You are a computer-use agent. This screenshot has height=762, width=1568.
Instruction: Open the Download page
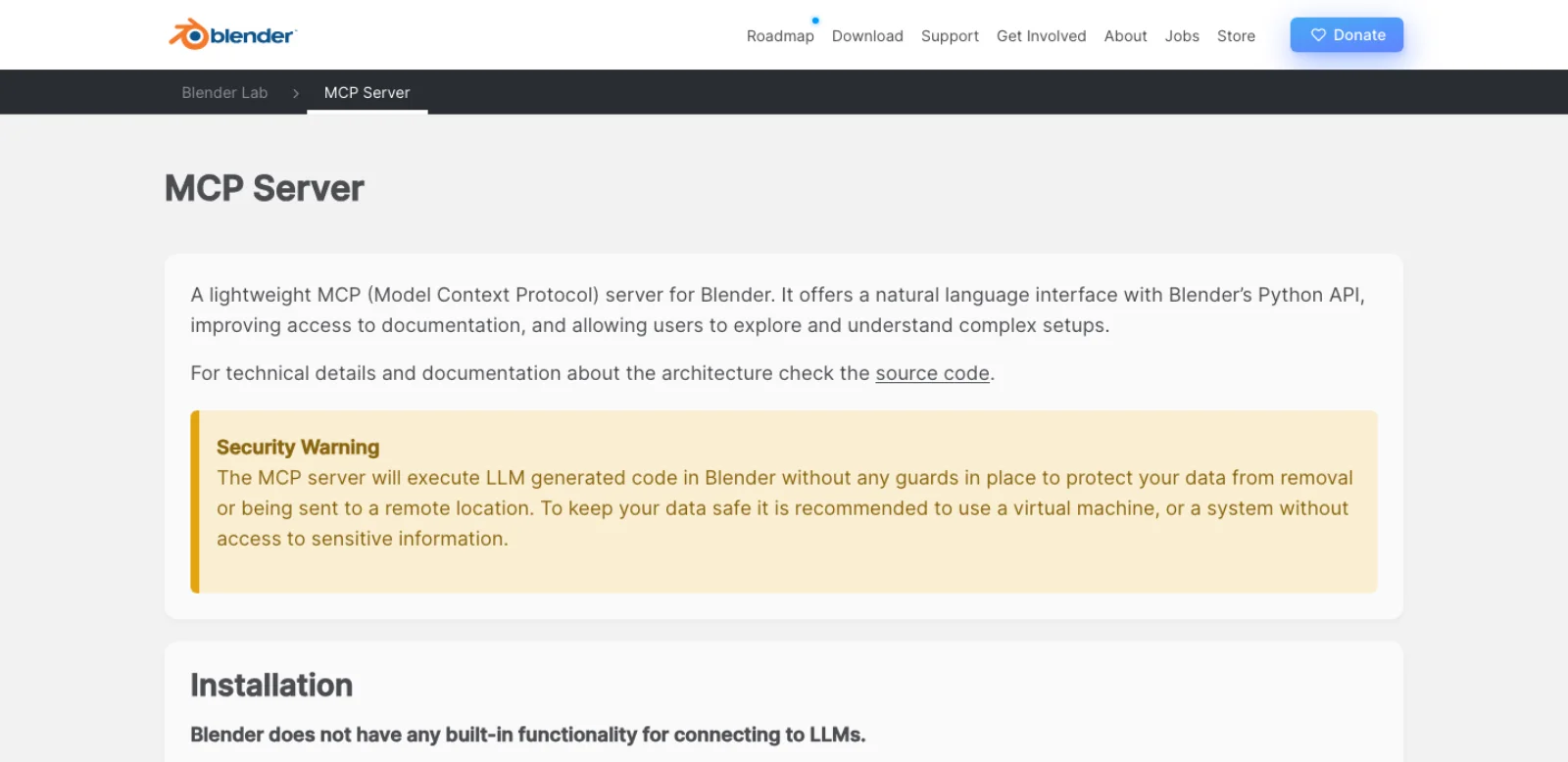(867, 36)
